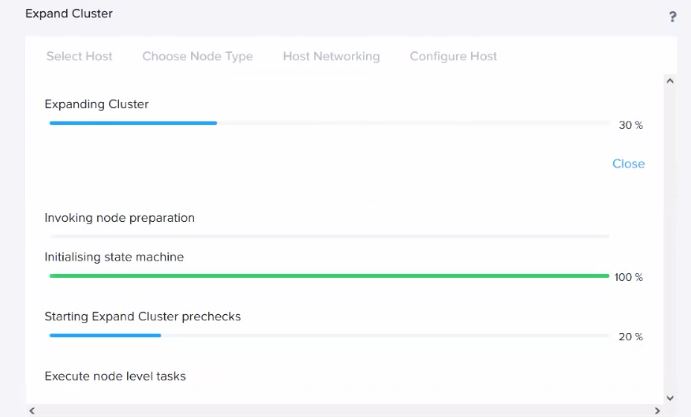This screenshot has width=691, height=417.
Task: Click the scroll right arrow
Action: tap(657, 409)
